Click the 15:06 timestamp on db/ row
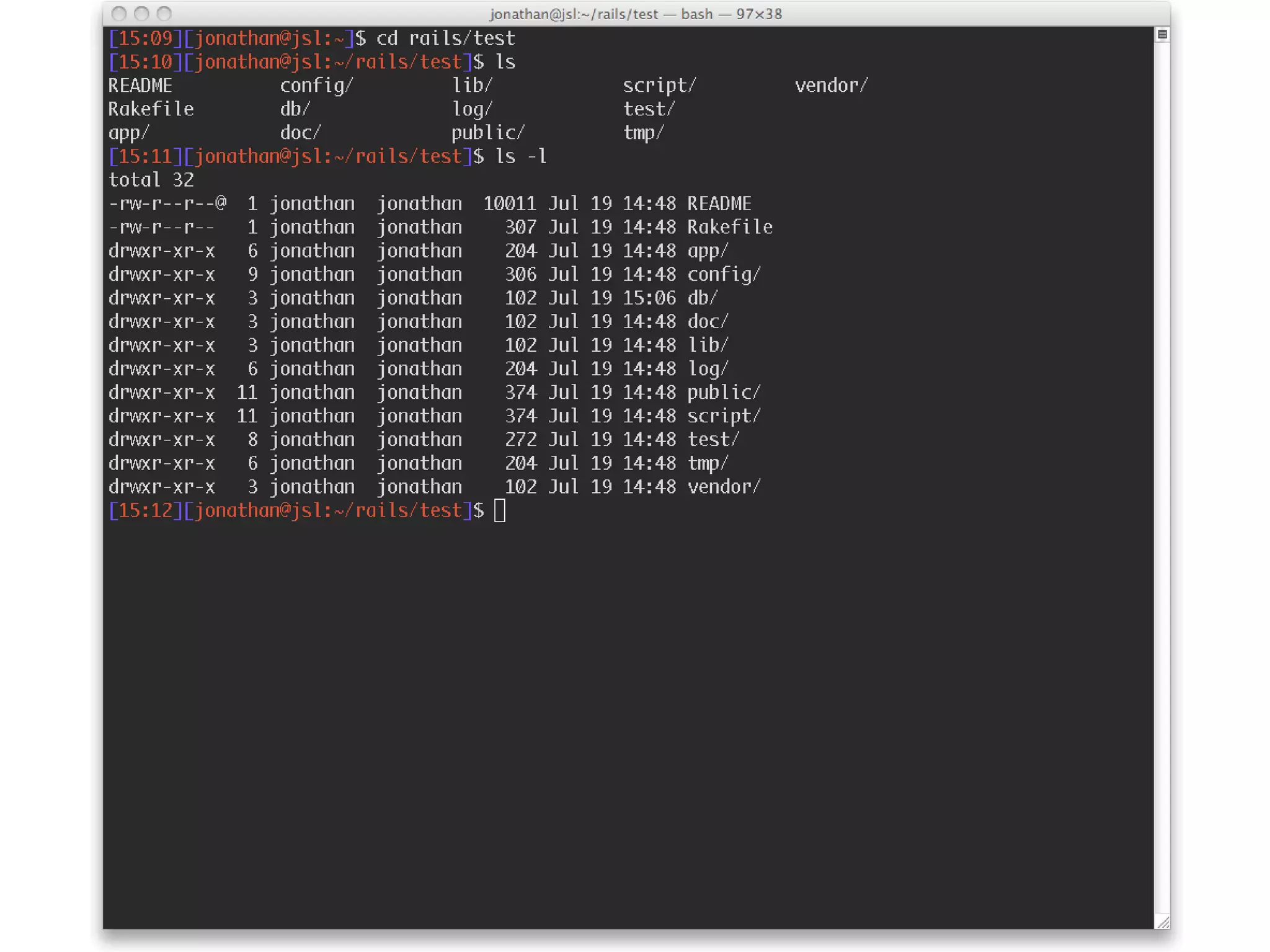Viewport: 1270px width, 952px height. 649,298
